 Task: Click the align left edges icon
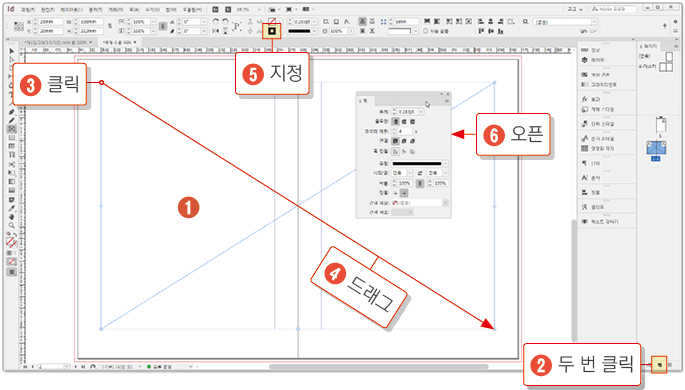(x=481, y=21)
